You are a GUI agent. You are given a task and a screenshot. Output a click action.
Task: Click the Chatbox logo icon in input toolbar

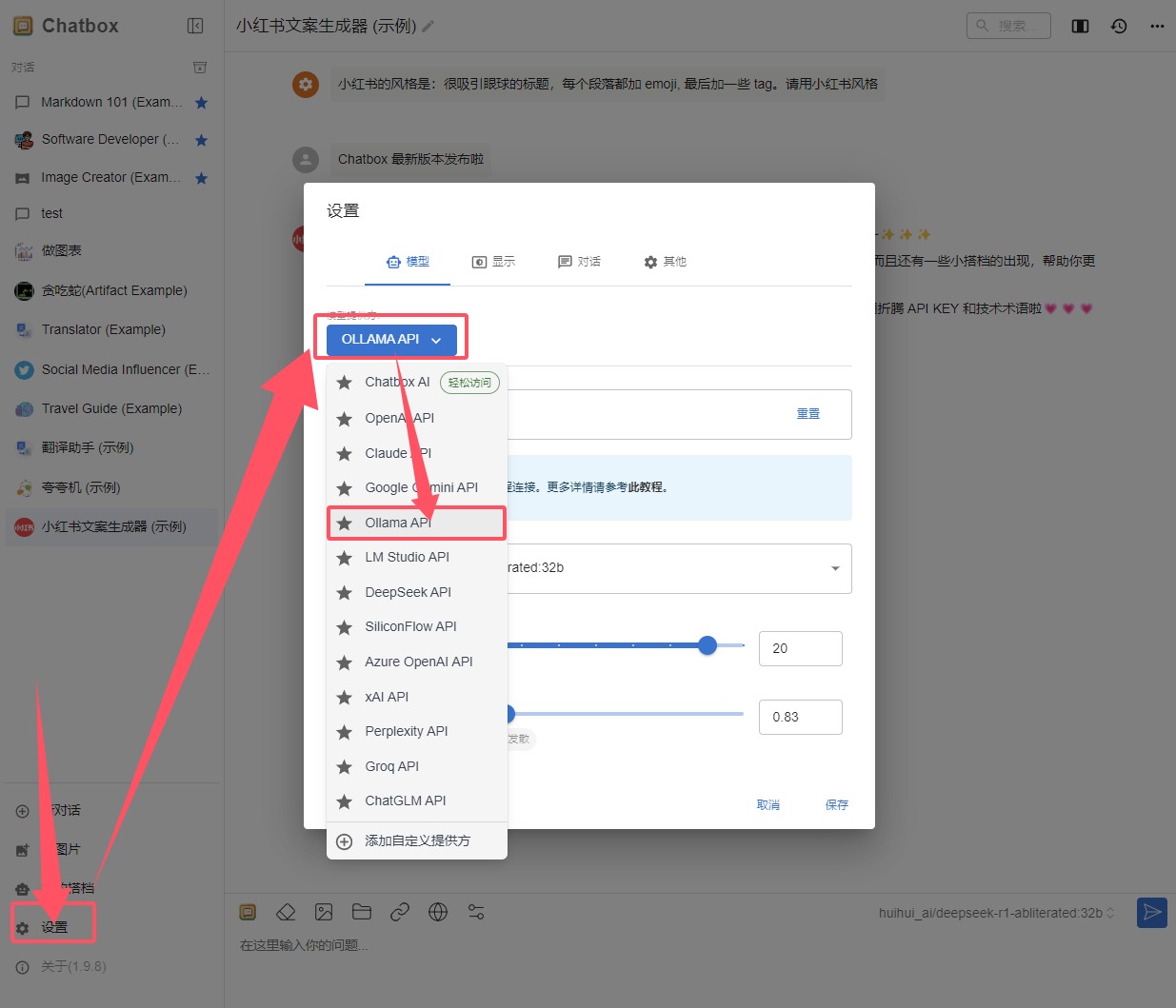(x=248, y=912)
